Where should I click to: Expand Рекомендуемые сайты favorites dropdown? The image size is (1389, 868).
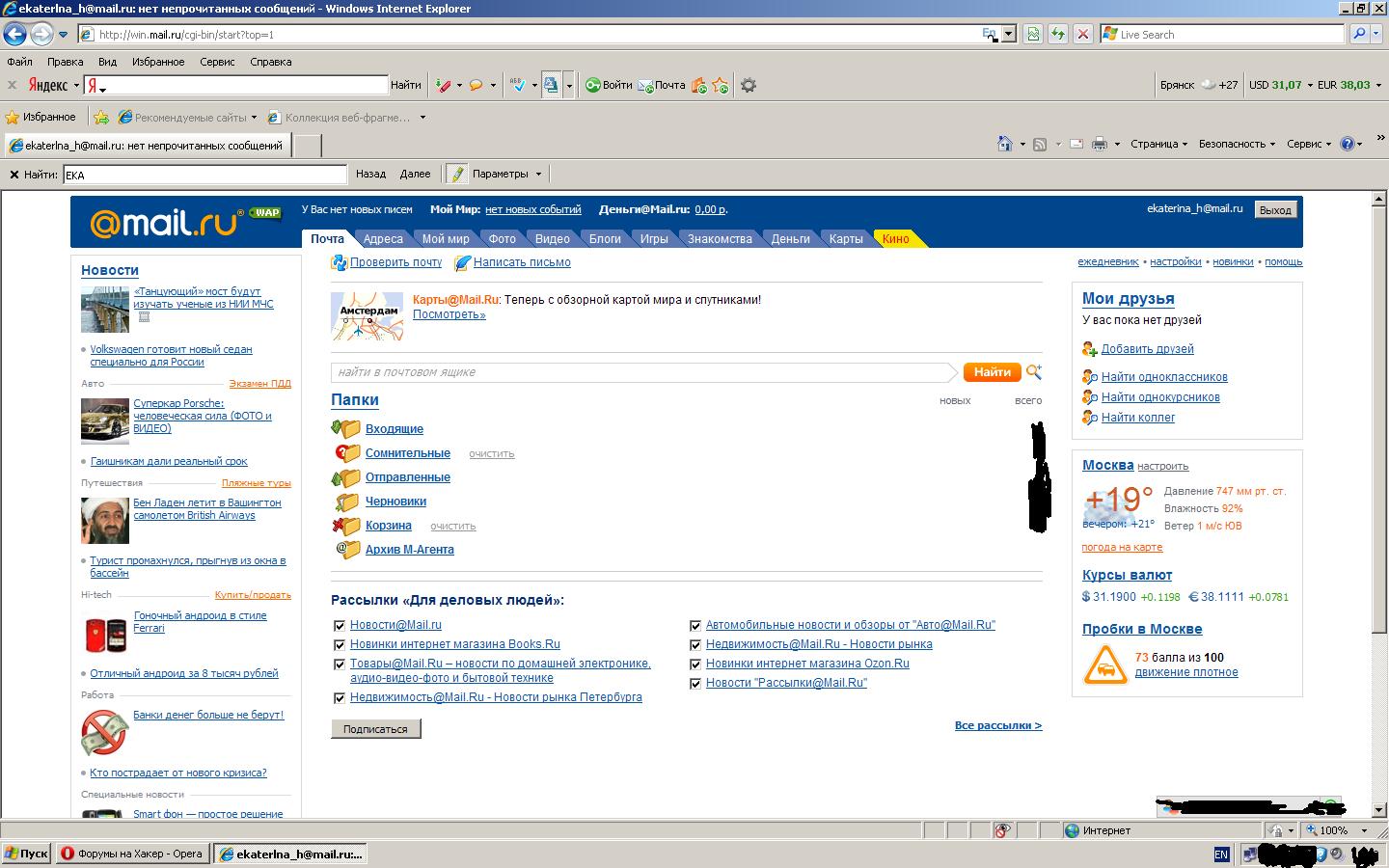pyautogui.click(x=254, y=118)
